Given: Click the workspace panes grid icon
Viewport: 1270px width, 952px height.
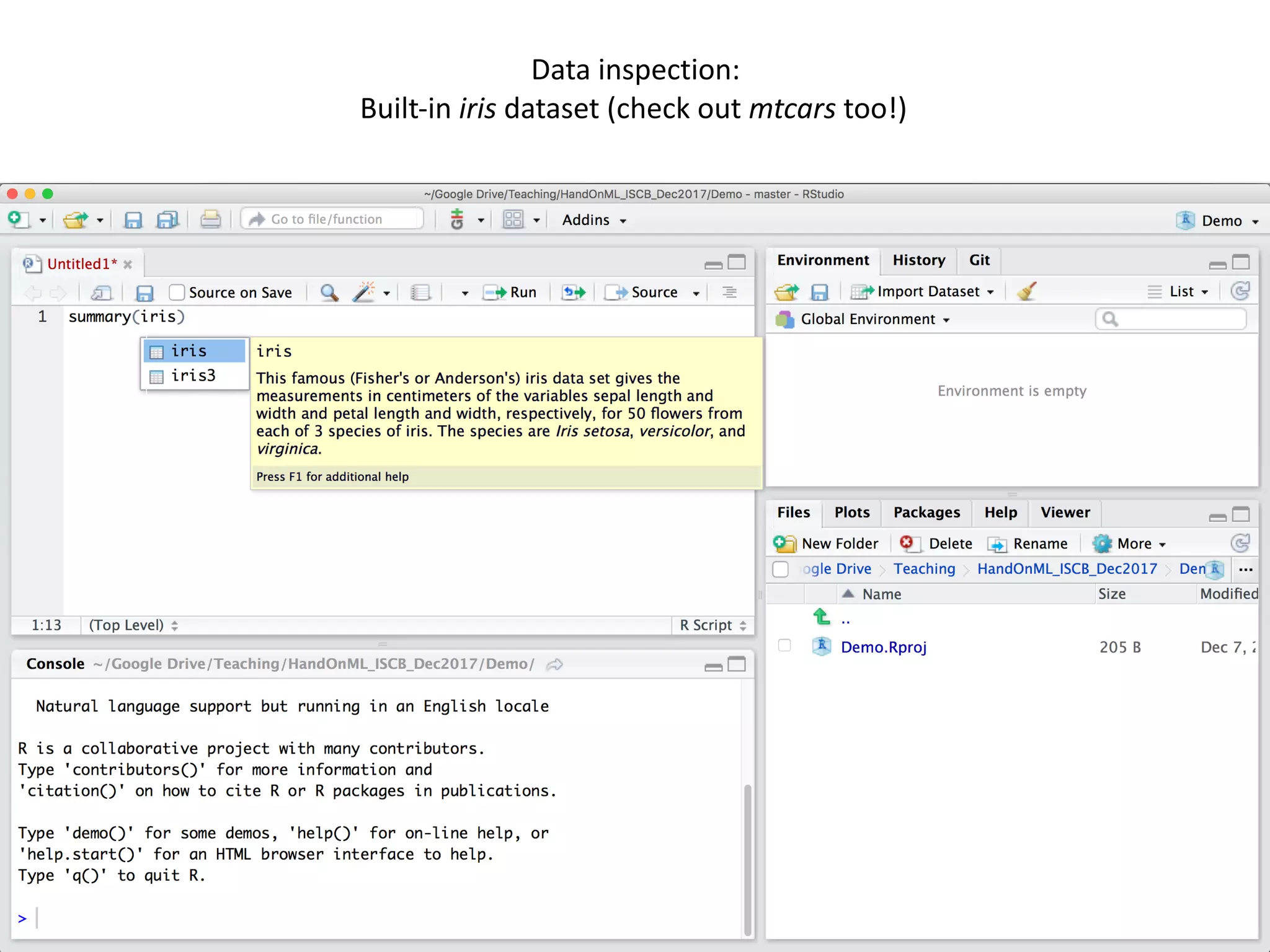Looking at the screenshot, I should pos(513,219).
